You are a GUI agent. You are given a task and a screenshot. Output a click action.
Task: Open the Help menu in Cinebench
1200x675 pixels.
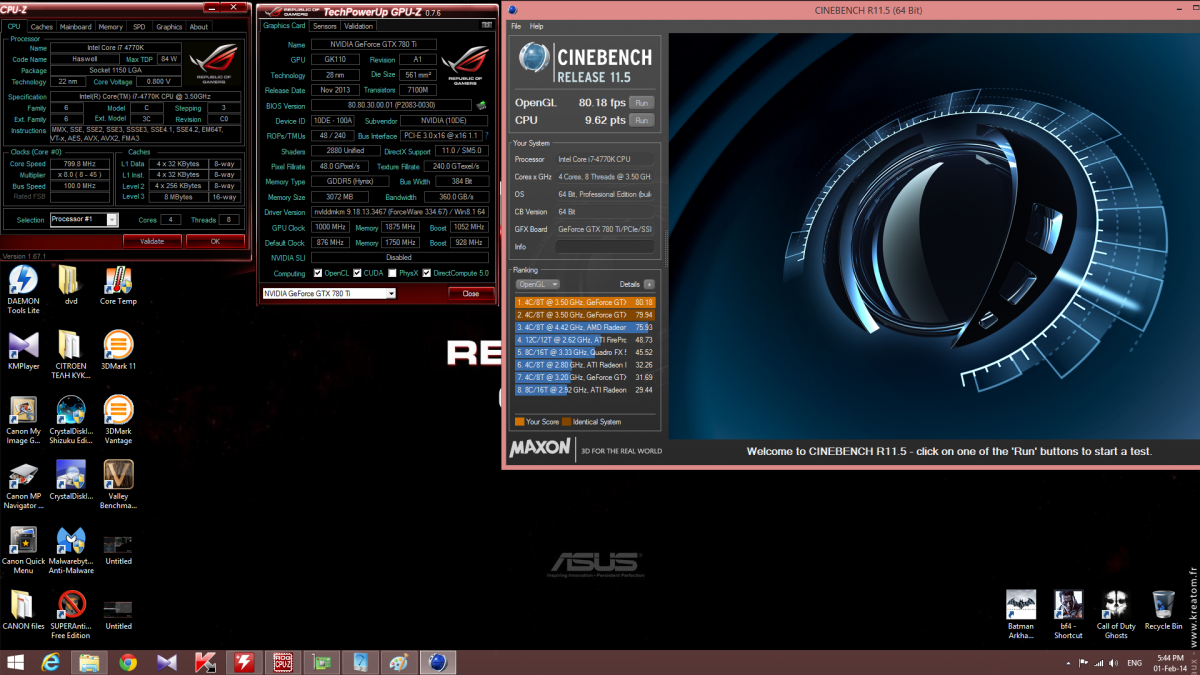coord(537,26)
